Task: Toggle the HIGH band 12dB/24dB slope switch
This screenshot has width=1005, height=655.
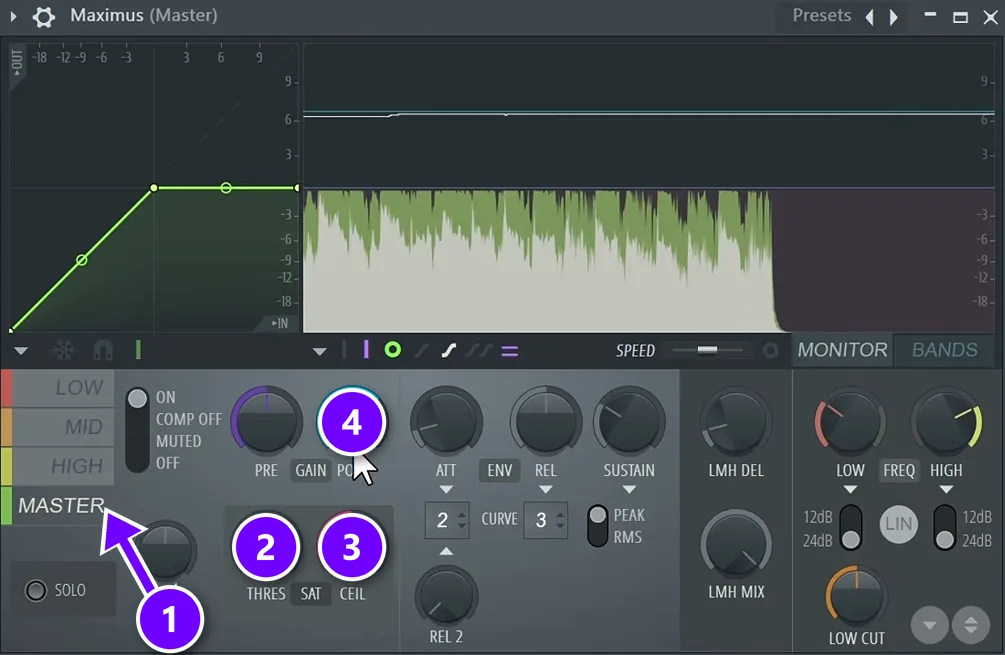Action: [x=945, y=527]
